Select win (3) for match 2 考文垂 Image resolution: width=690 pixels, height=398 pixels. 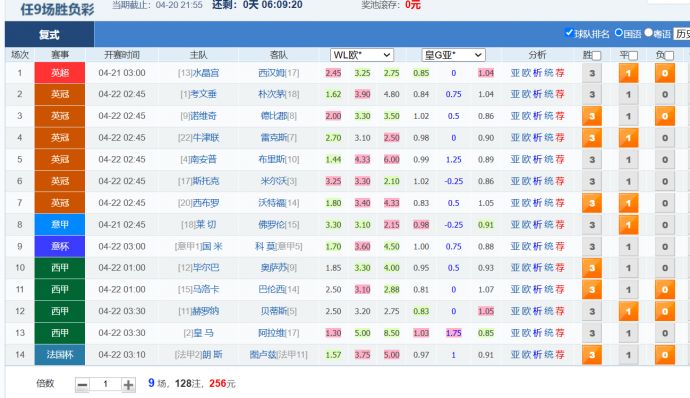coord(592,94)
